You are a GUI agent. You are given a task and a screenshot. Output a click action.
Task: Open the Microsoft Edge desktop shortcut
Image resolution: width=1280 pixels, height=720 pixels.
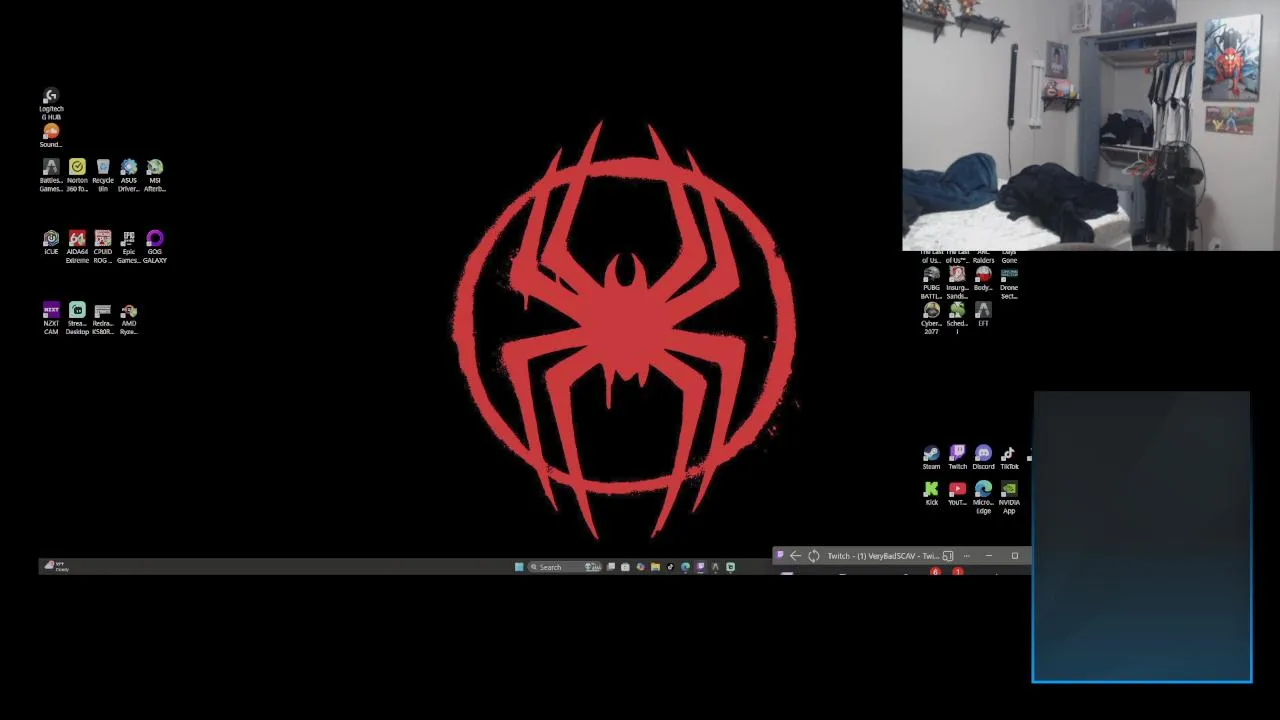(983, 498)
